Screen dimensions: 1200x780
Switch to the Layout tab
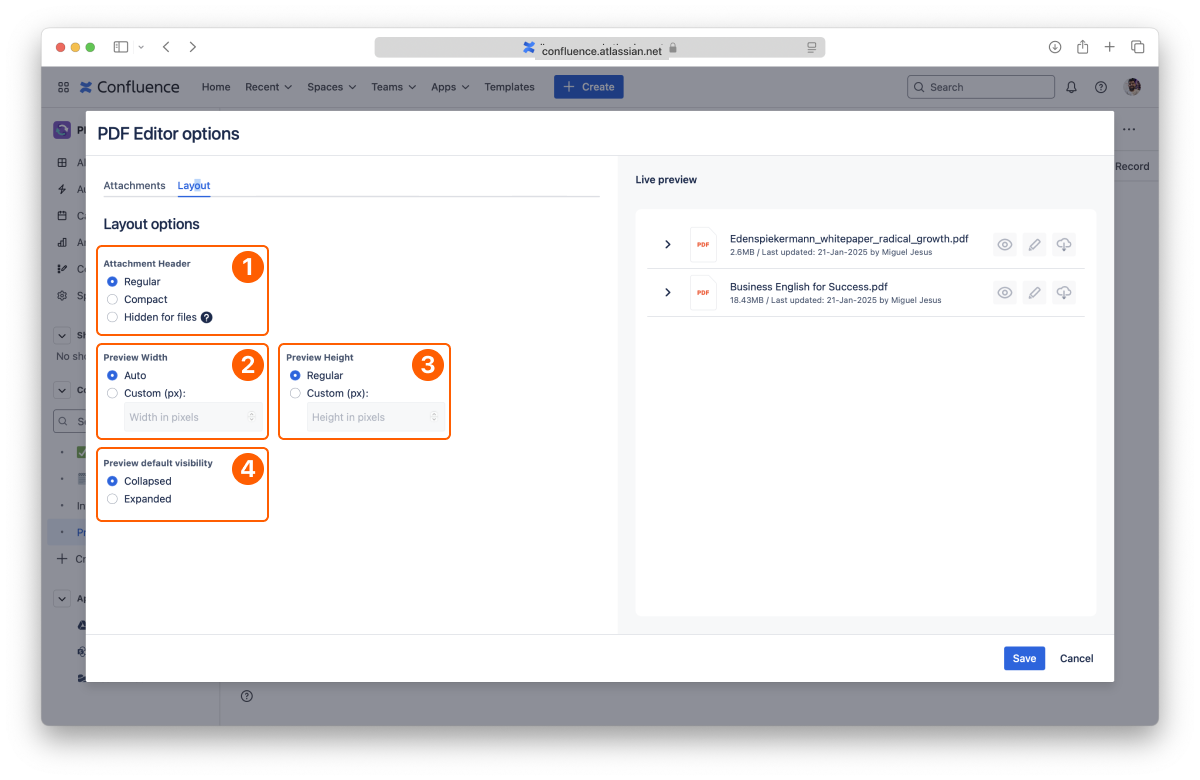(194, 186)
